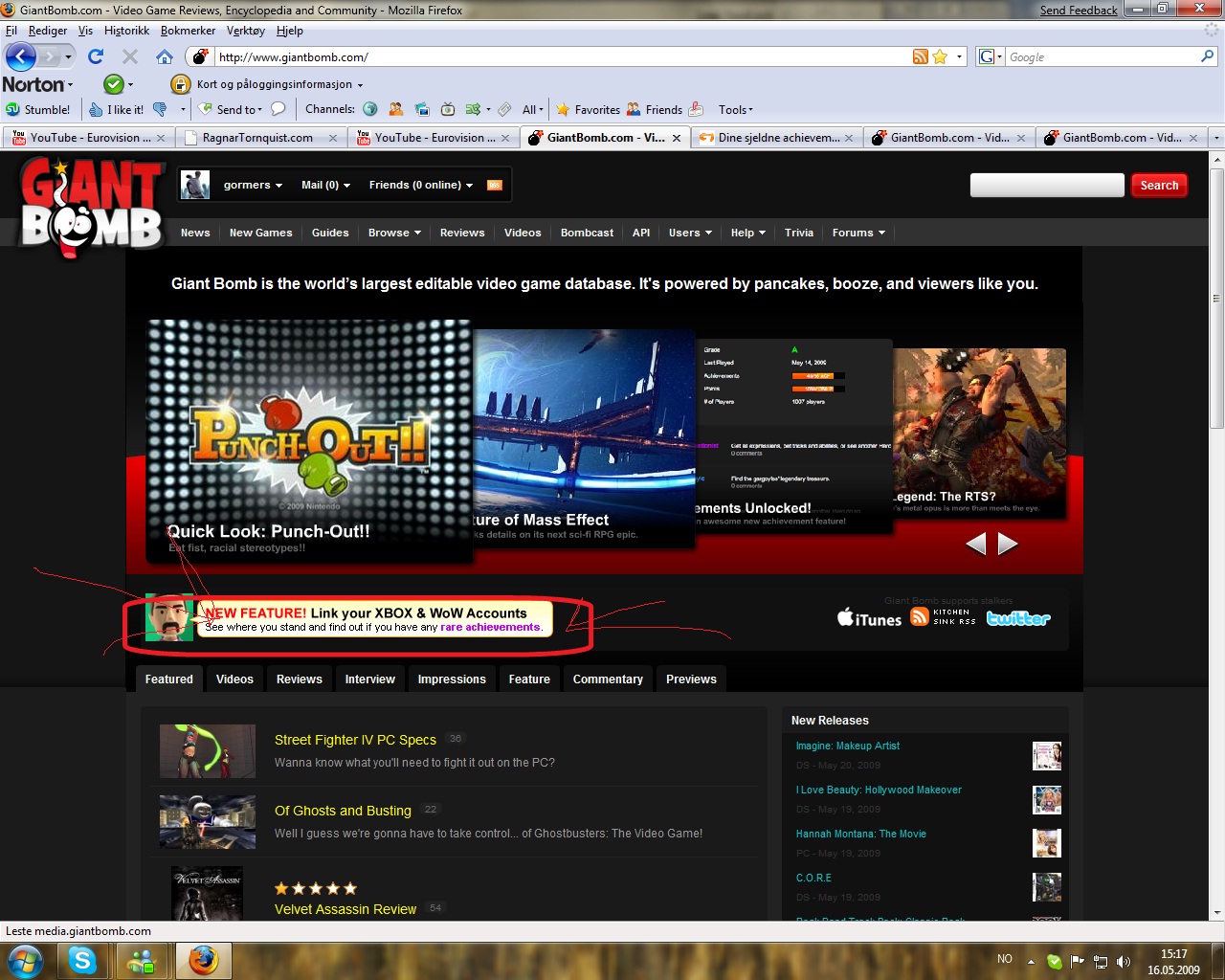Open the Bokmerker menu
The height and width of the screenshot is (980, 1225).
coord(188,31)
